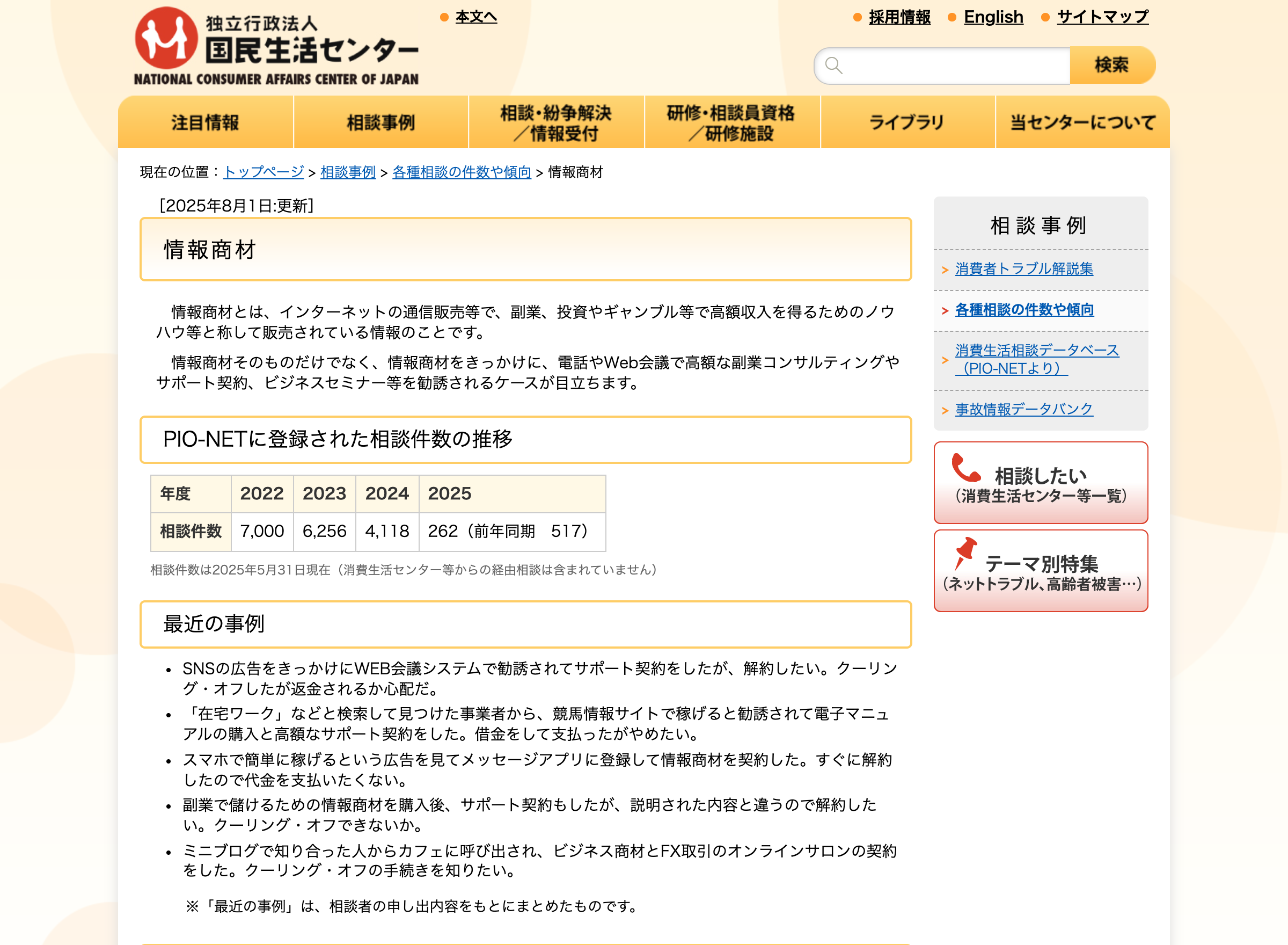Click the テーマ別特集 banner
The height and width of the screenshot is (945, 1288).
pyautogui.click(x=1041, y=570)
